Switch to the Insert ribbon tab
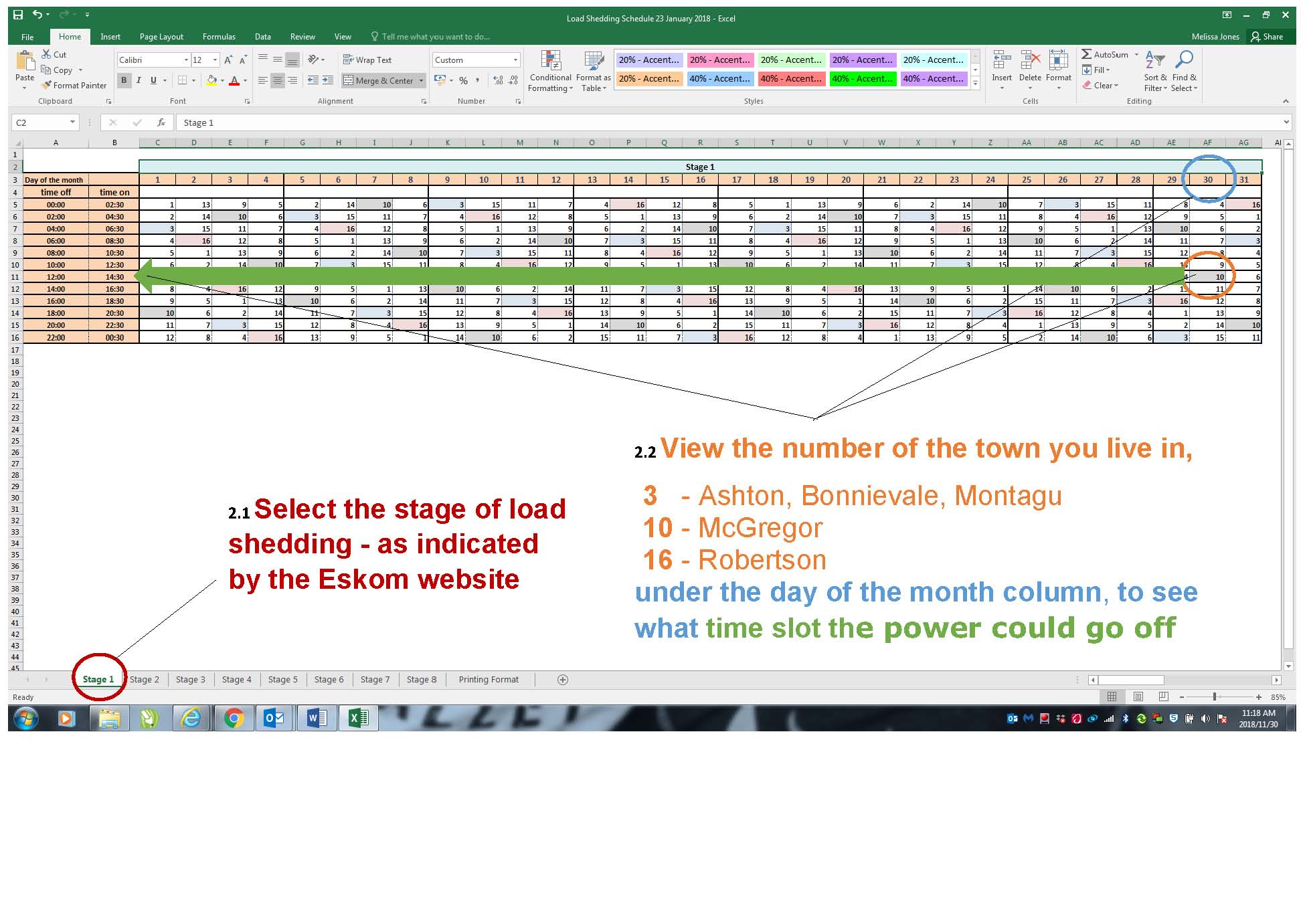The image size is (1307, 924). 110,37
